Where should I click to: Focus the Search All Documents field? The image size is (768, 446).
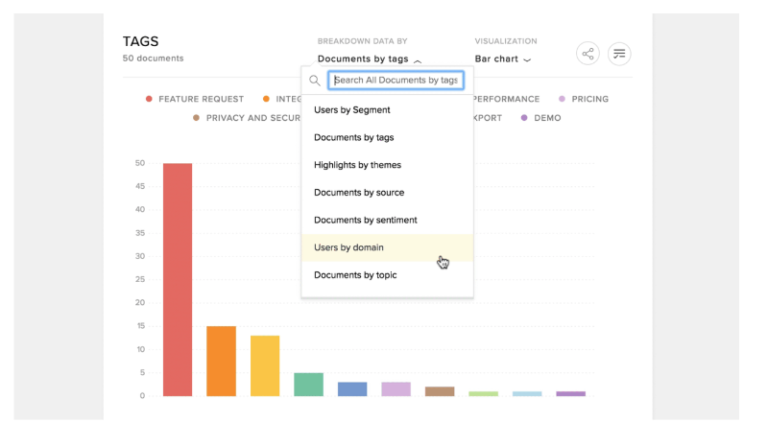pos(396,80)
